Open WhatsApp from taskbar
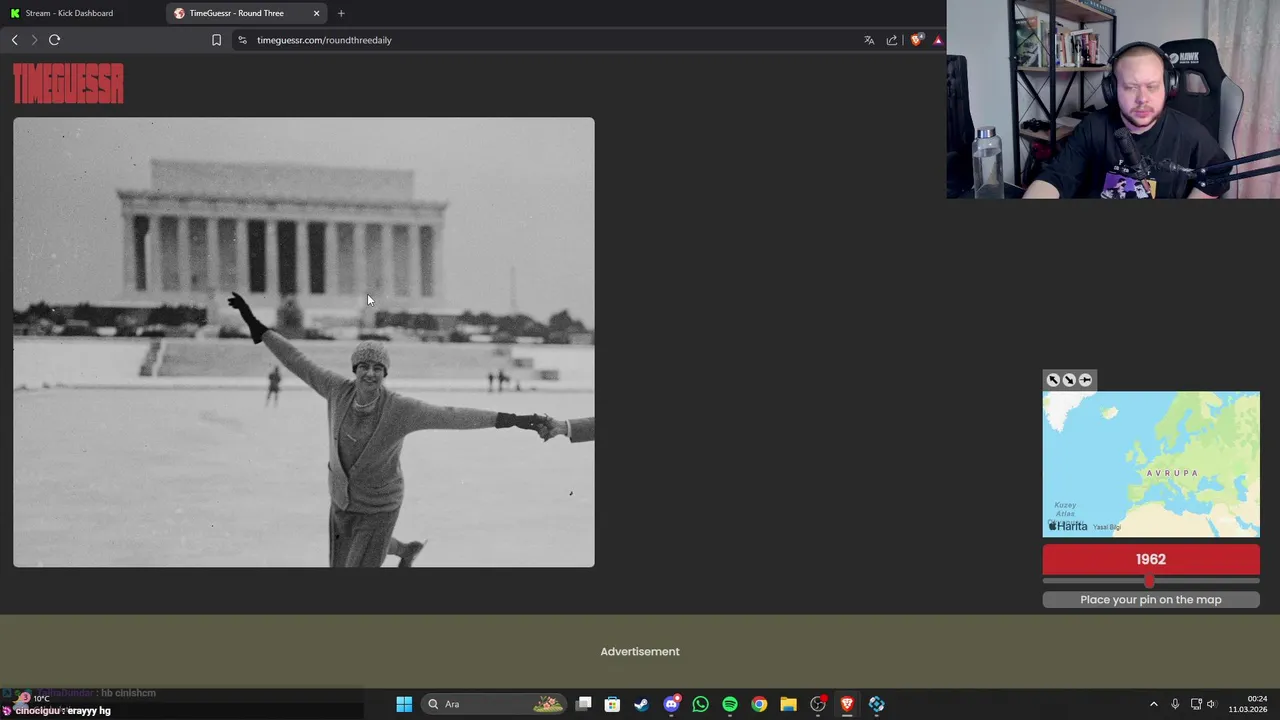The height and width of the screenshot is (720, 1280). coord(700,704)
